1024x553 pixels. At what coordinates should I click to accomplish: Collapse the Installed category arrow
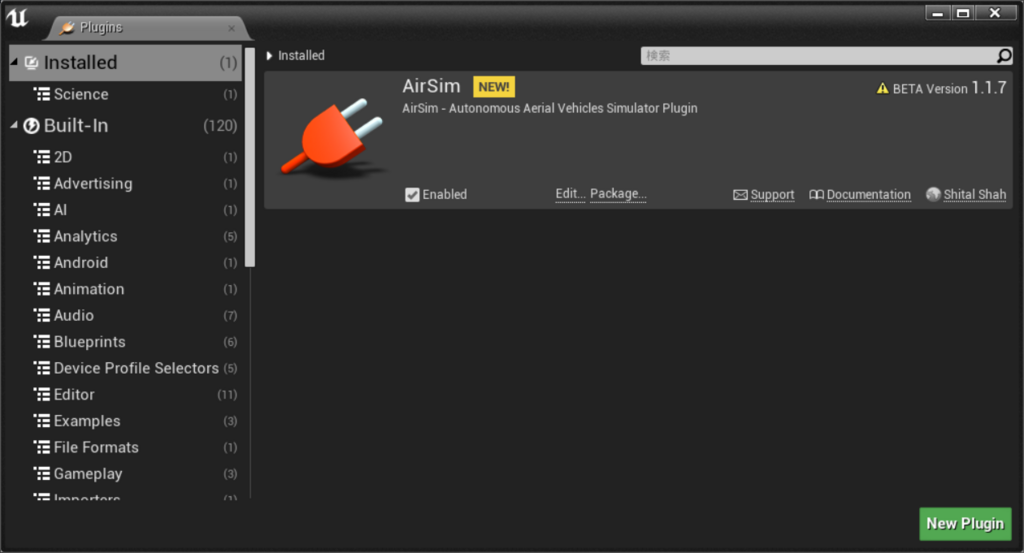coord(14,61)
